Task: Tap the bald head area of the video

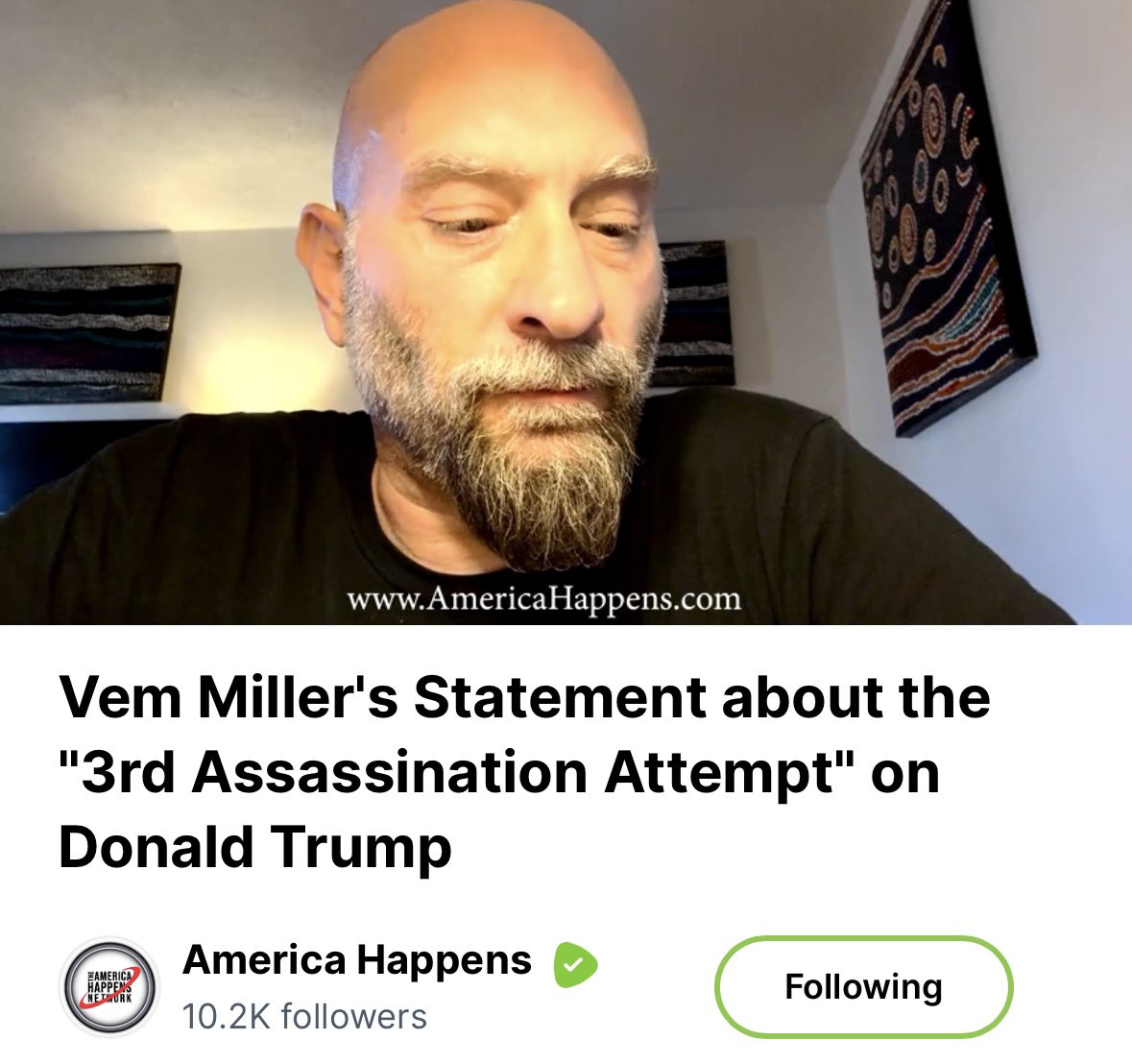Action: click(x=491, y=72)
